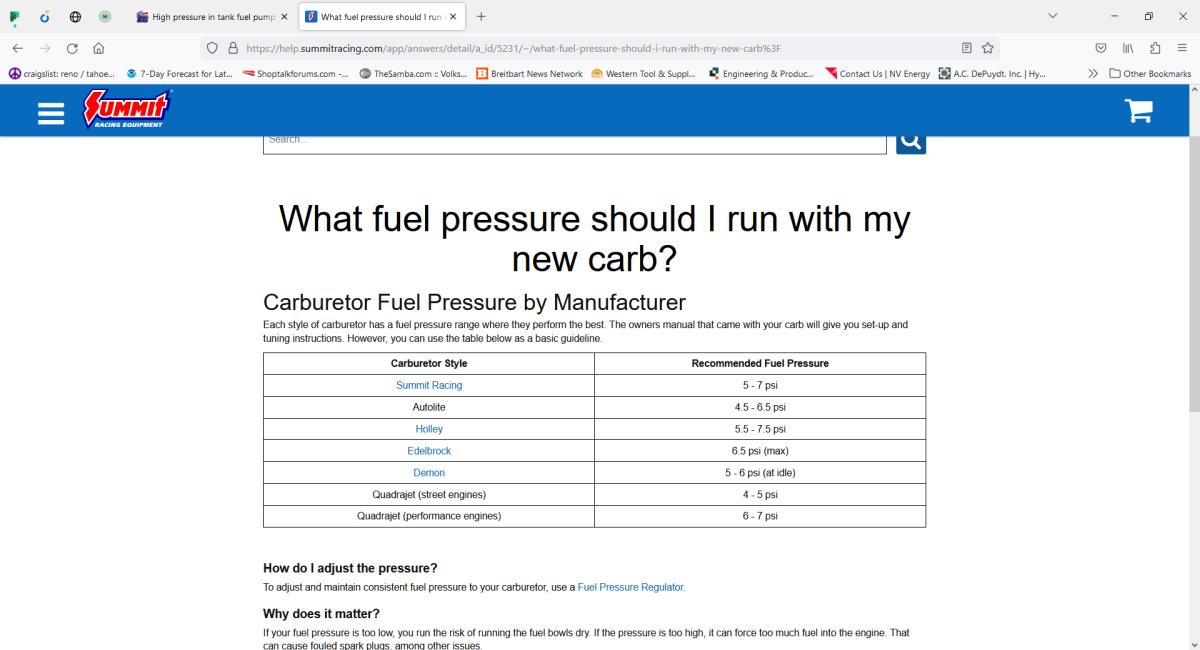This screenshot has height=650, width=1200.
Task: Open the Fuel Pressure Regulator link
Action: 631,587
